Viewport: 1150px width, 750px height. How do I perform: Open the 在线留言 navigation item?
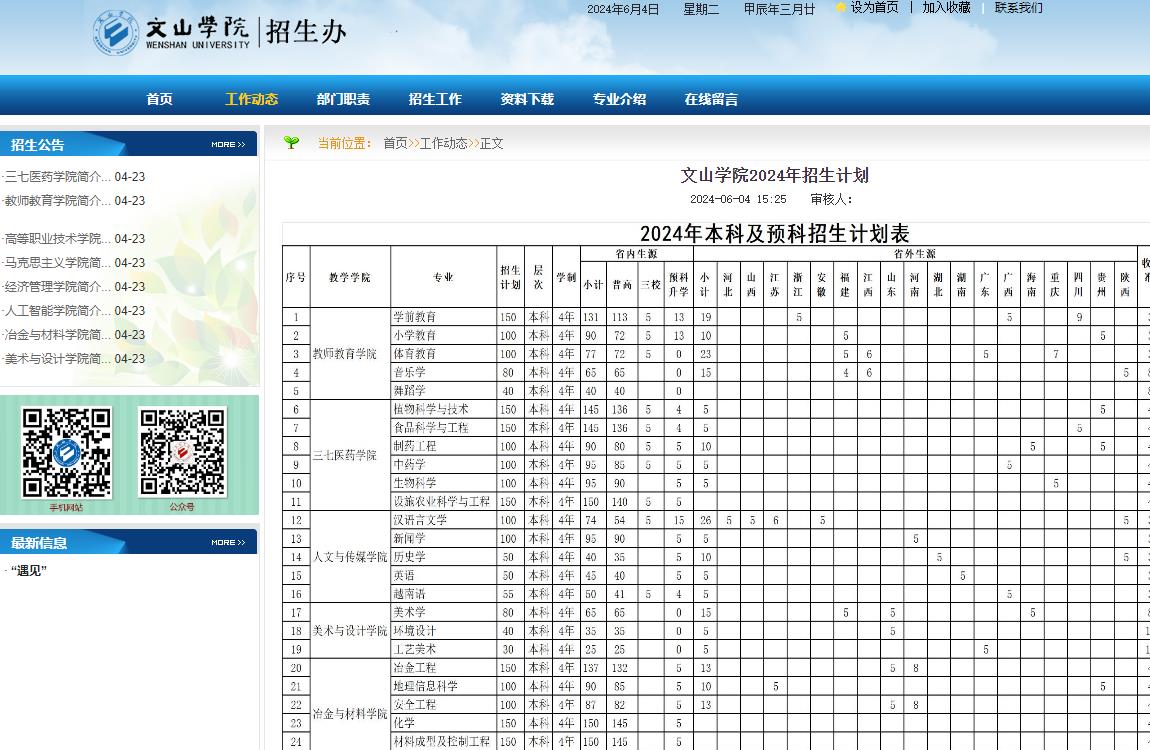(711, 99)
